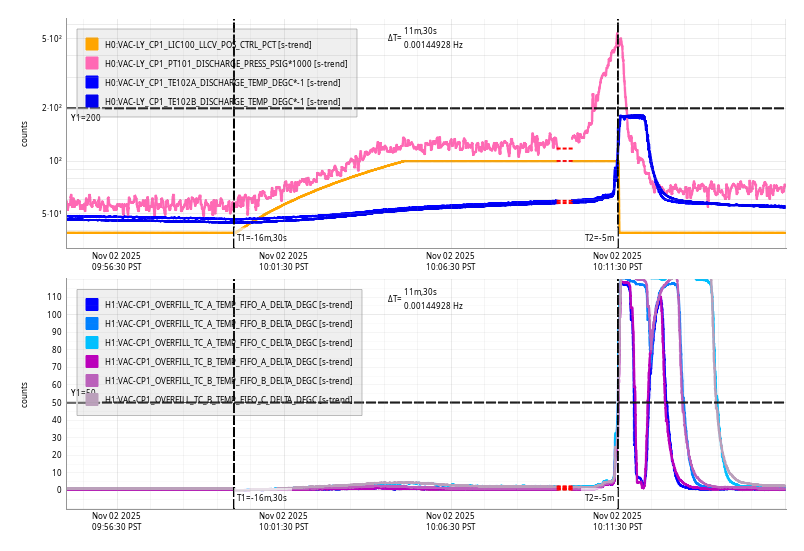Click the T1=-16m,30s cursor label in bottom plot
Image resolution: width=804 pixels, height=551 pixels.
tap(261, 497)
